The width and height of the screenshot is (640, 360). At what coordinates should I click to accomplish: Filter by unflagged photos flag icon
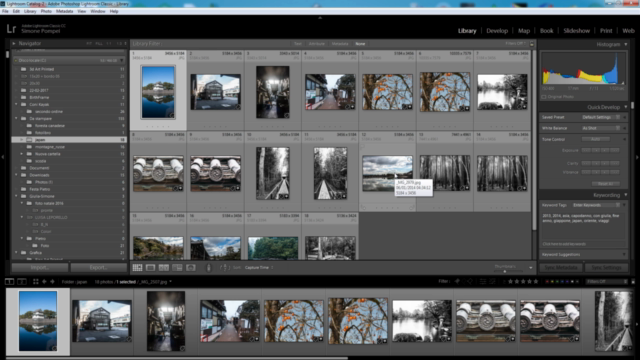[464, 281]
